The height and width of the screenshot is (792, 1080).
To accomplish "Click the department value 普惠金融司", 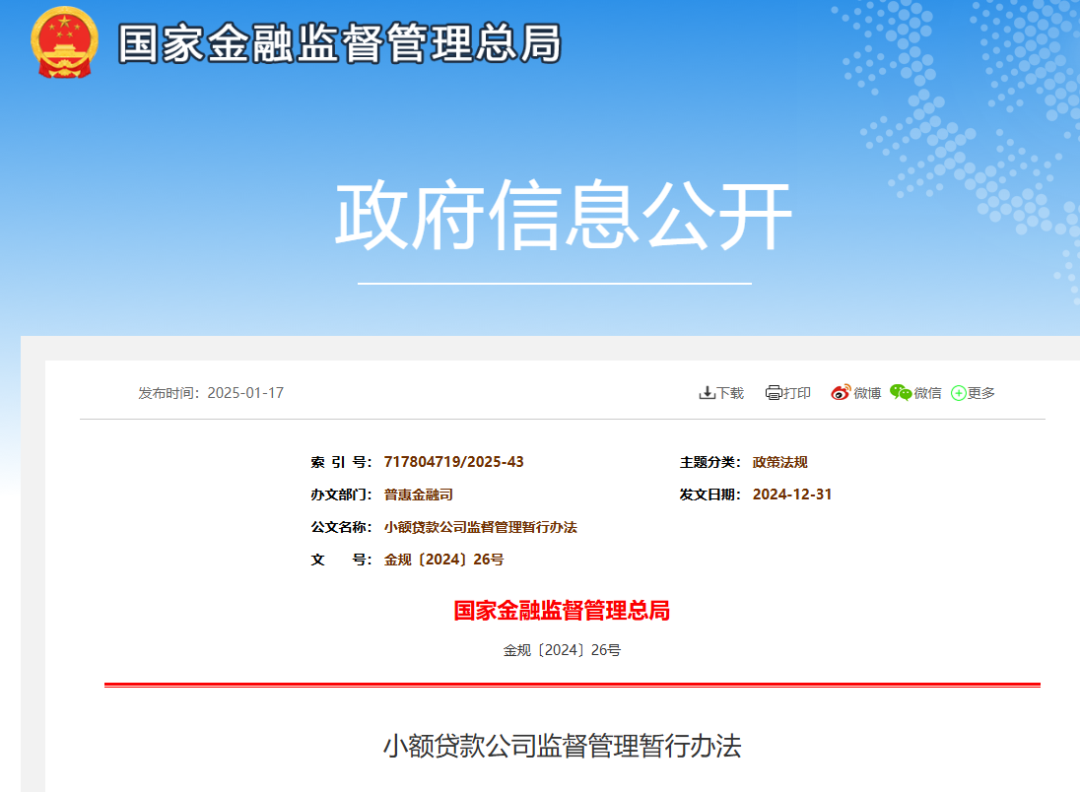I will click(418, 494).
